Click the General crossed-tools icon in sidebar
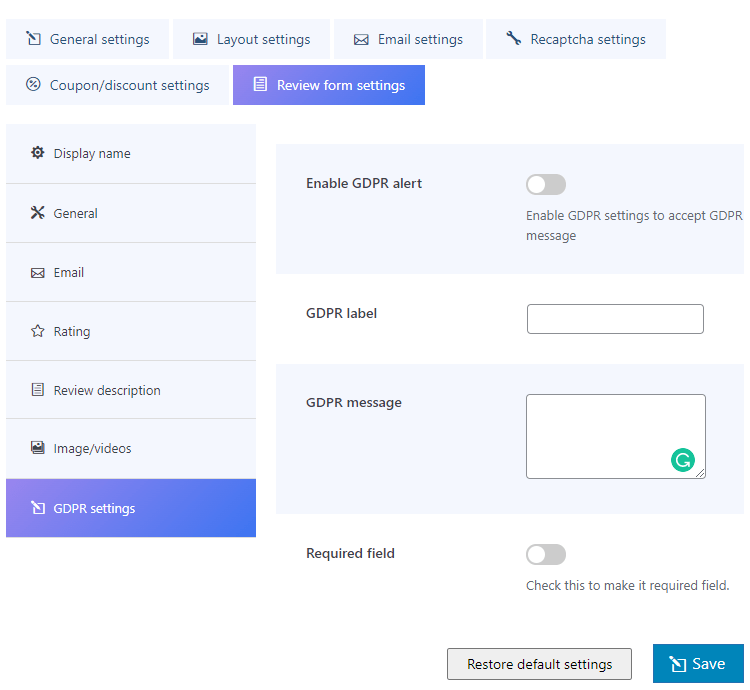The width and height of the screenshot is (750, 690). pyautogui.click(x=37, y=212)
